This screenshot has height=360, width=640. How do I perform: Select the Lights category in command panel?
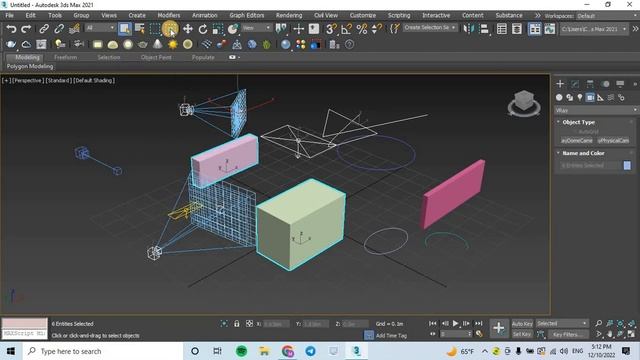(580, 97)
